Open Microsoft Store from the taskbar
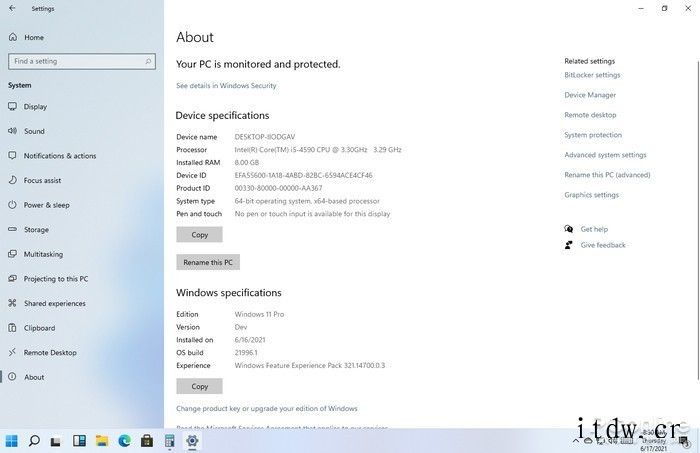Image resolution: width=700 pixels, height=453 pixels. click(x=147, y=441)
